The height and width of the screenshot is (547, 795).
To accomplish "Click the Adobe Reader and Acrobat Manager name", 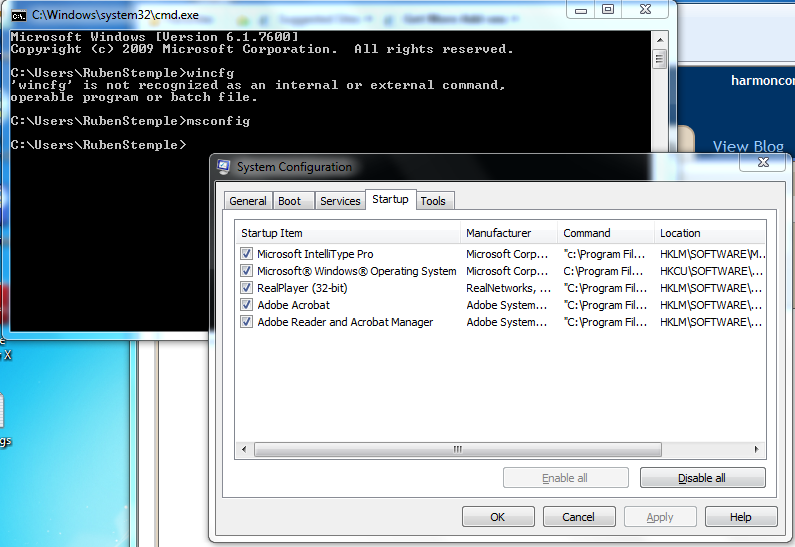I will click(345, 322).
